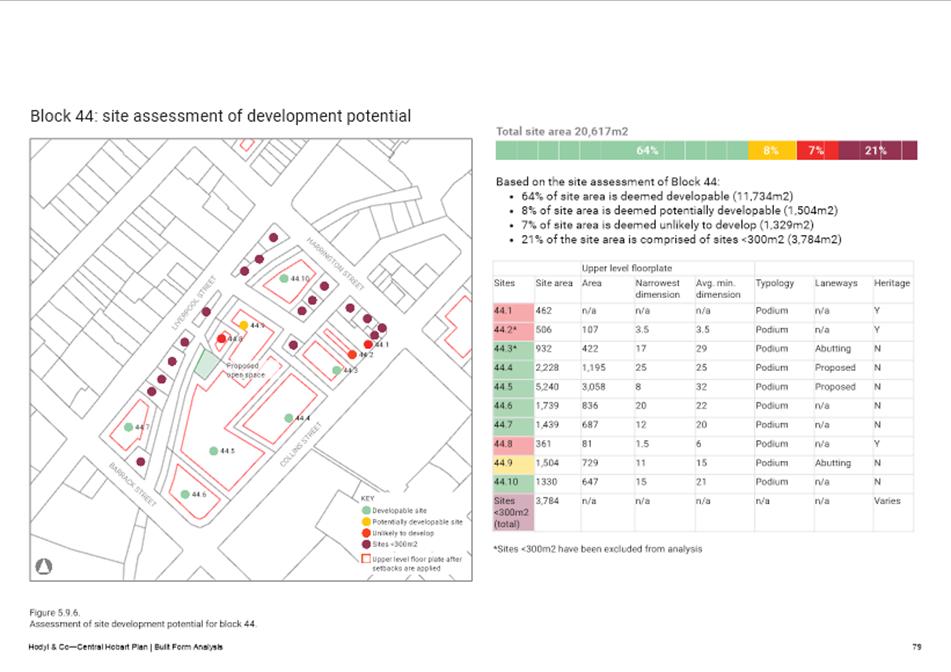Click the Proposed open space green area
This screenshot has height=672, width=951.
[205, 363]
